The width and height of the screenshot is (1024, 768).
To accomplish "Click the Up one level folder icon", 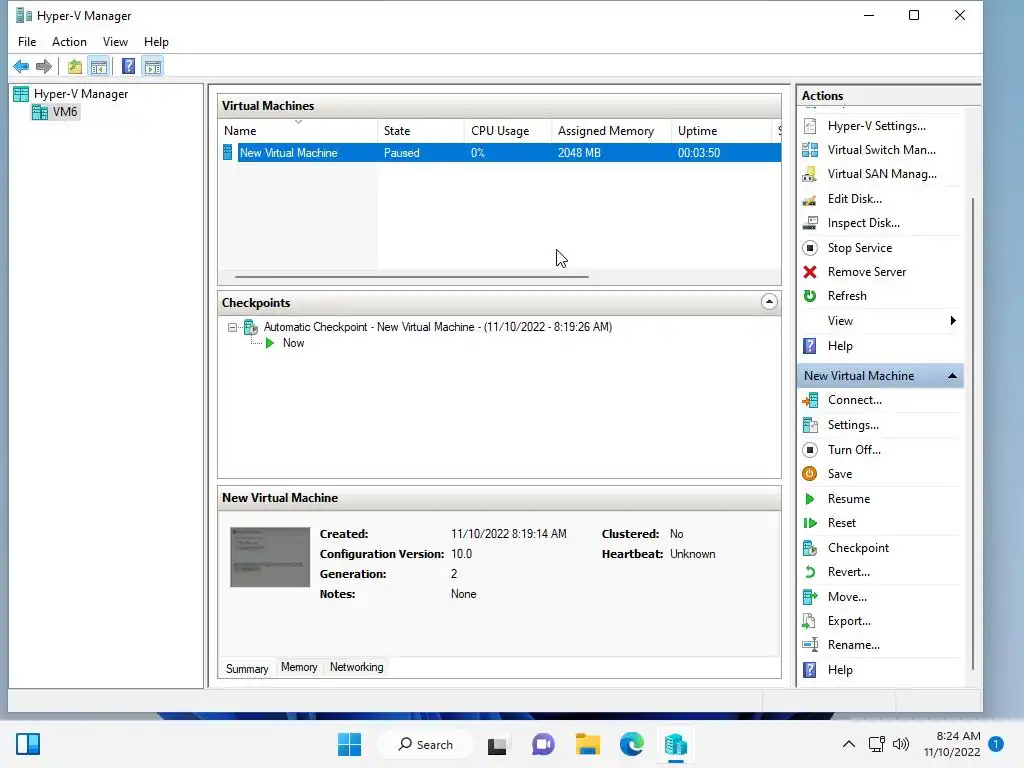I will coord(74,66).
